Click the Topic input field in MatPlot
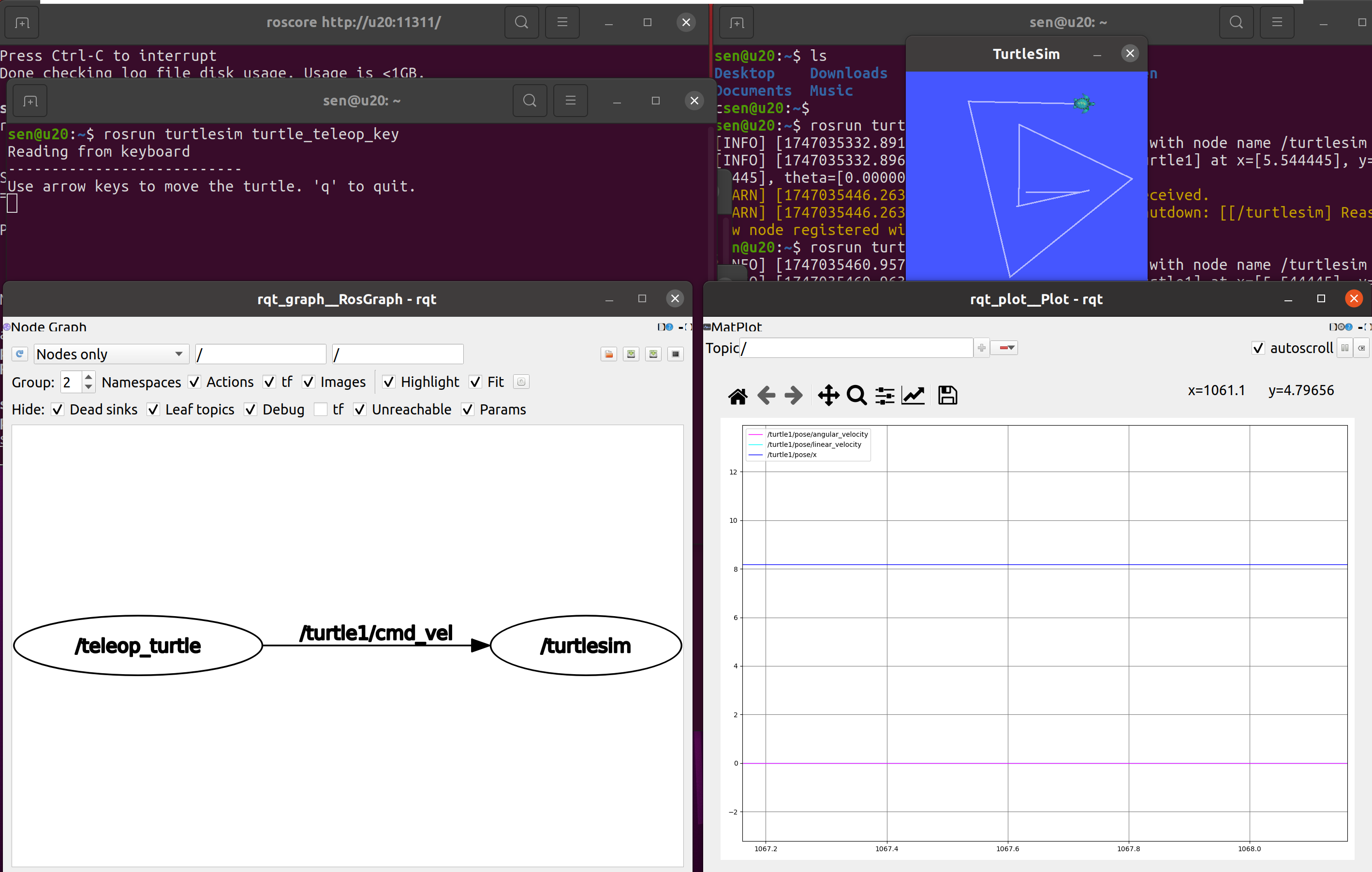This screenshot has width=1372, height=872. point(856,348)
